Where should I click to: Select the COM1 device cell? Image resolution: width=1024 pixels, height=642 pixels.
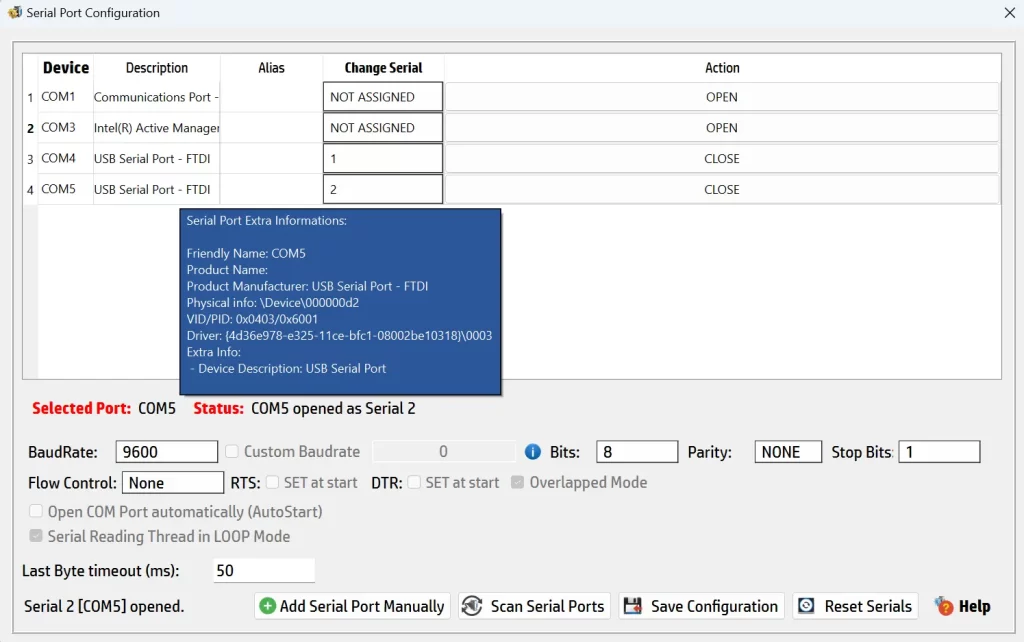pos(65,97)
